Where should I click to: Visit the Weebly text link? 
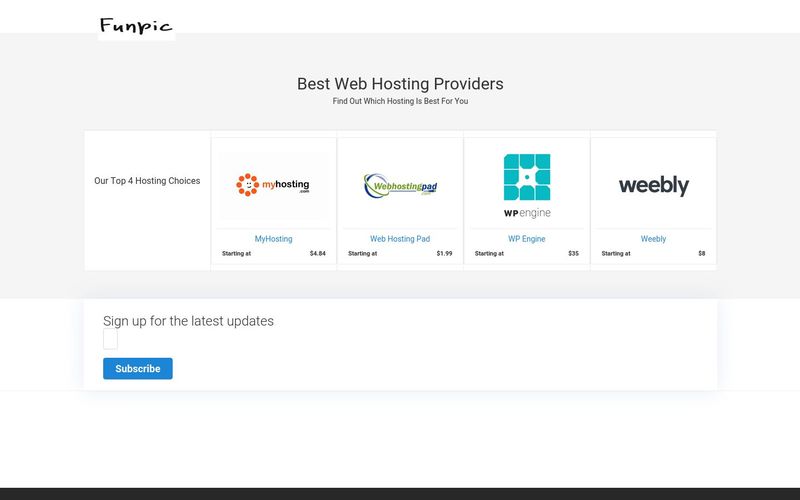(x=654, y=239)
